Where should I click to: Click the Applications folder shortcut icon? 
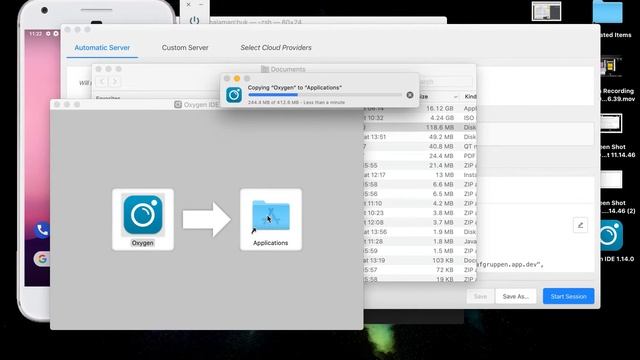[x=271, y=216]
